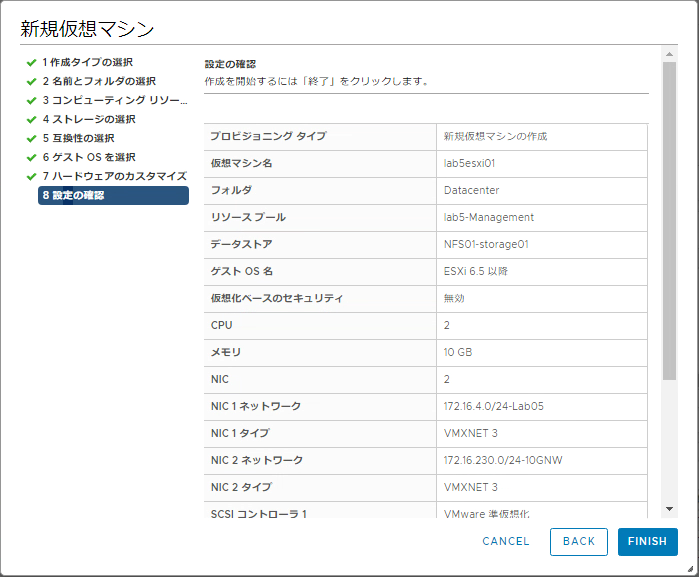
Task: Click checkmark icon beside step 5
Action: click(x=31, y=139)
